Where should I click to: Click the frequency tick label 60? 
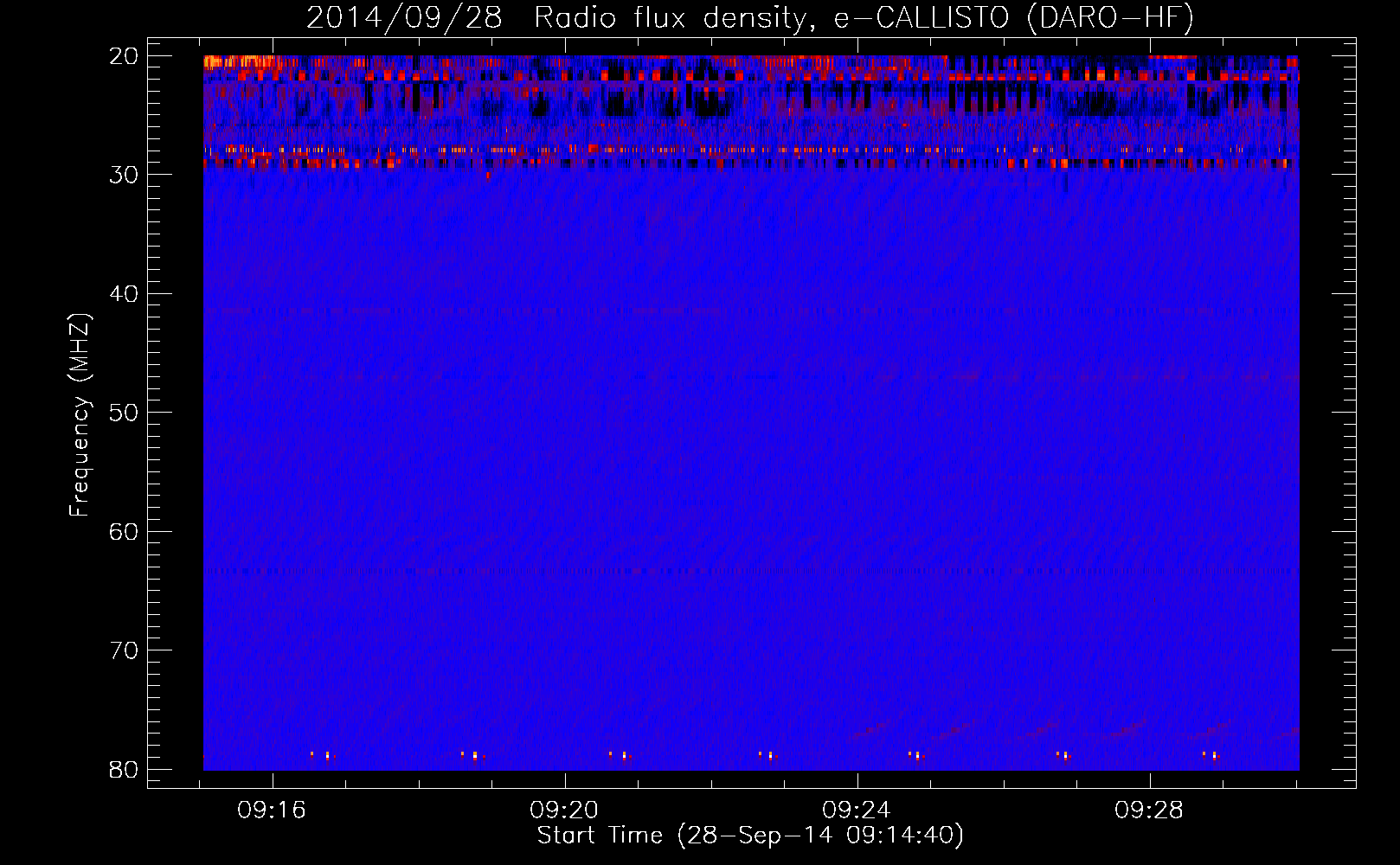[x=125, y=532]
